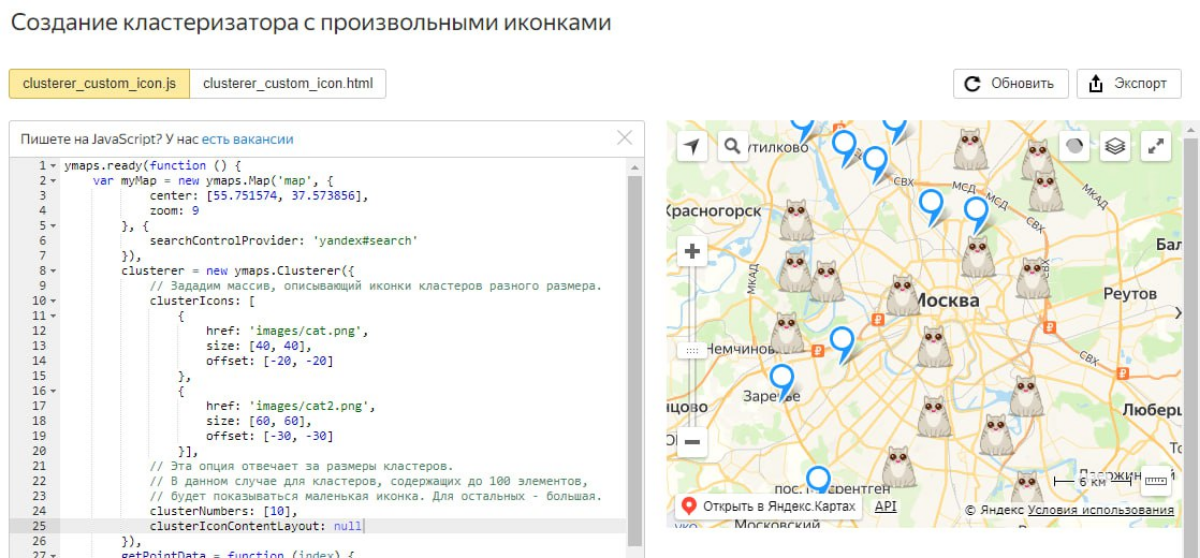The height and width of the screenshot is (558, 1200).
Task: Click the geolocation arrow on the map
Action: point(692,147)
